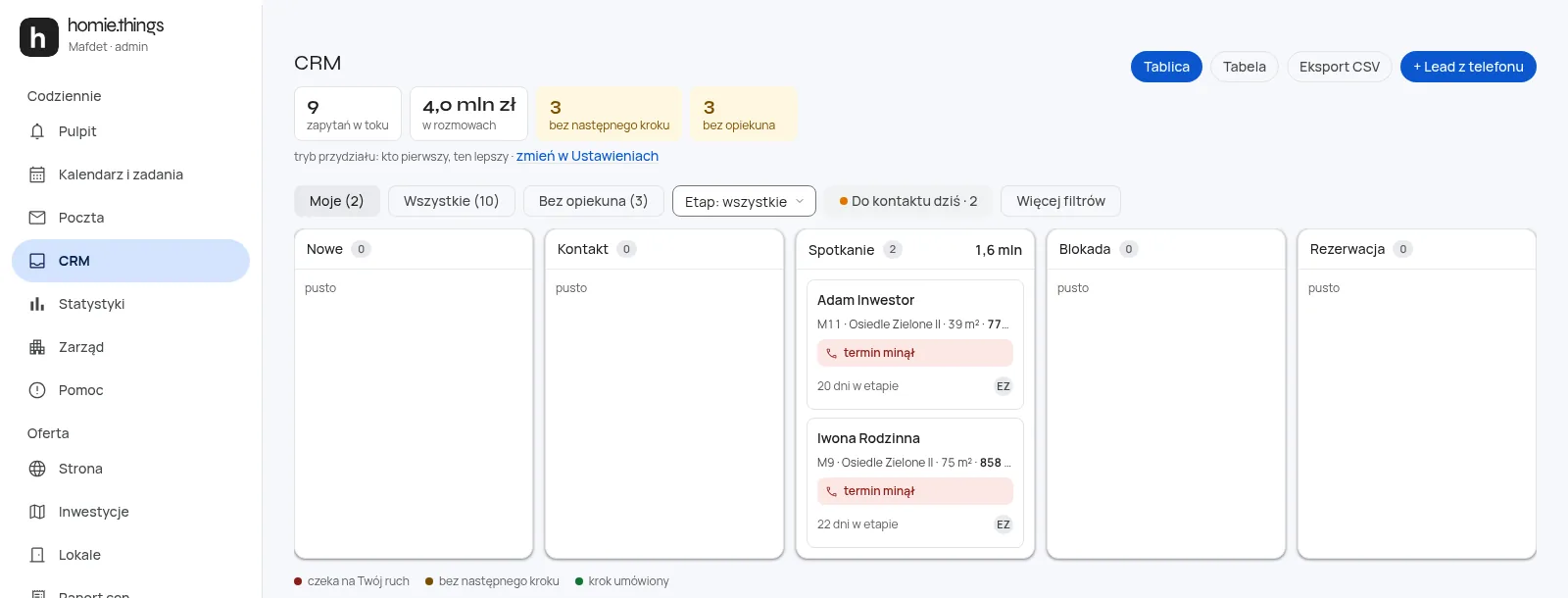Open Lokale under Oferta
This screenshot has width=1568, height=598.
point(130,555)
